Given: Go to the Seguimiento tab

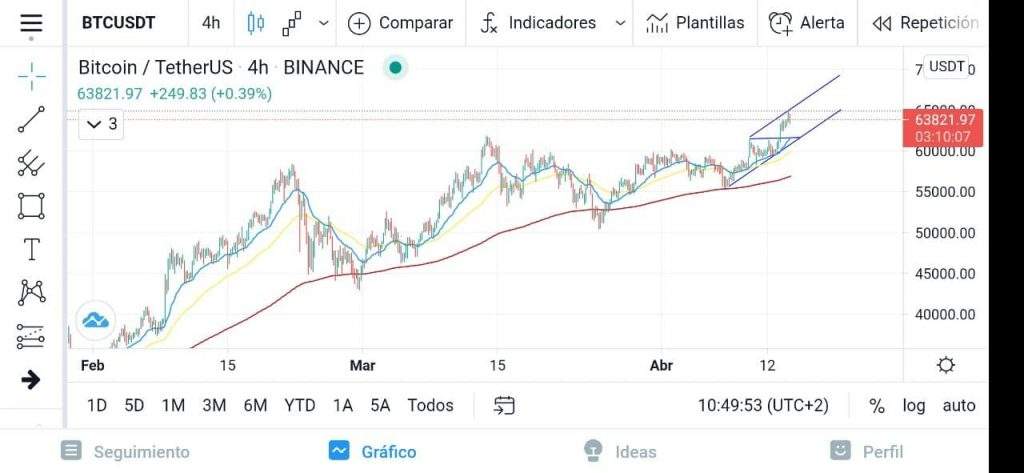Looking at the screenshot, I should coord(126,451).
